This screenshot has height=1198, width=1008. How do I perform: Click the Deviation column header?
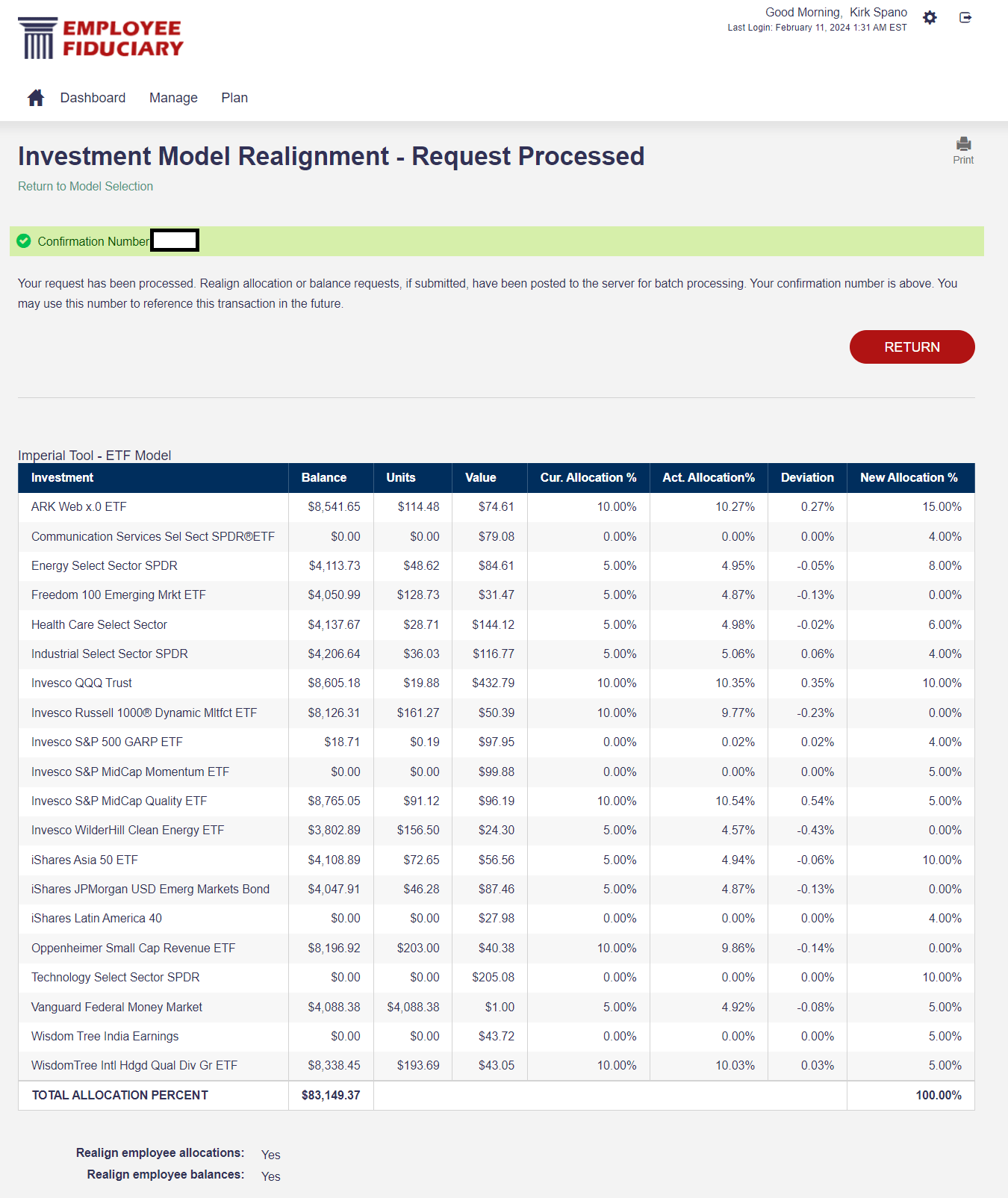[807, 478]
